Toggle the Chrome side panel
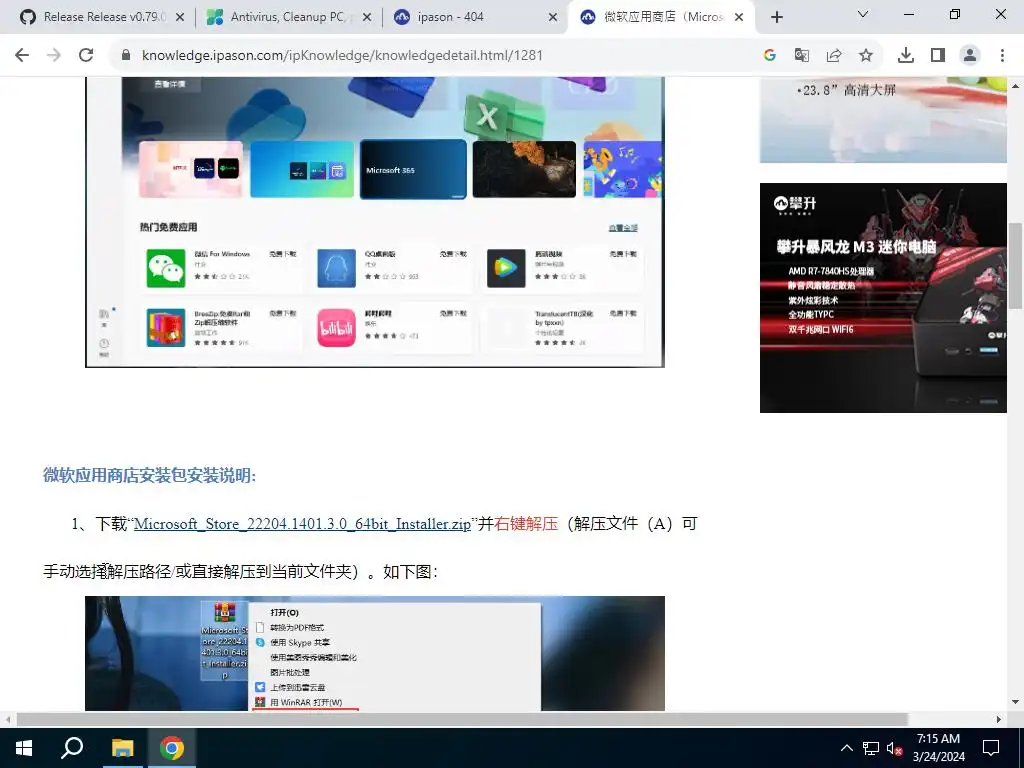 click(938, 56)
